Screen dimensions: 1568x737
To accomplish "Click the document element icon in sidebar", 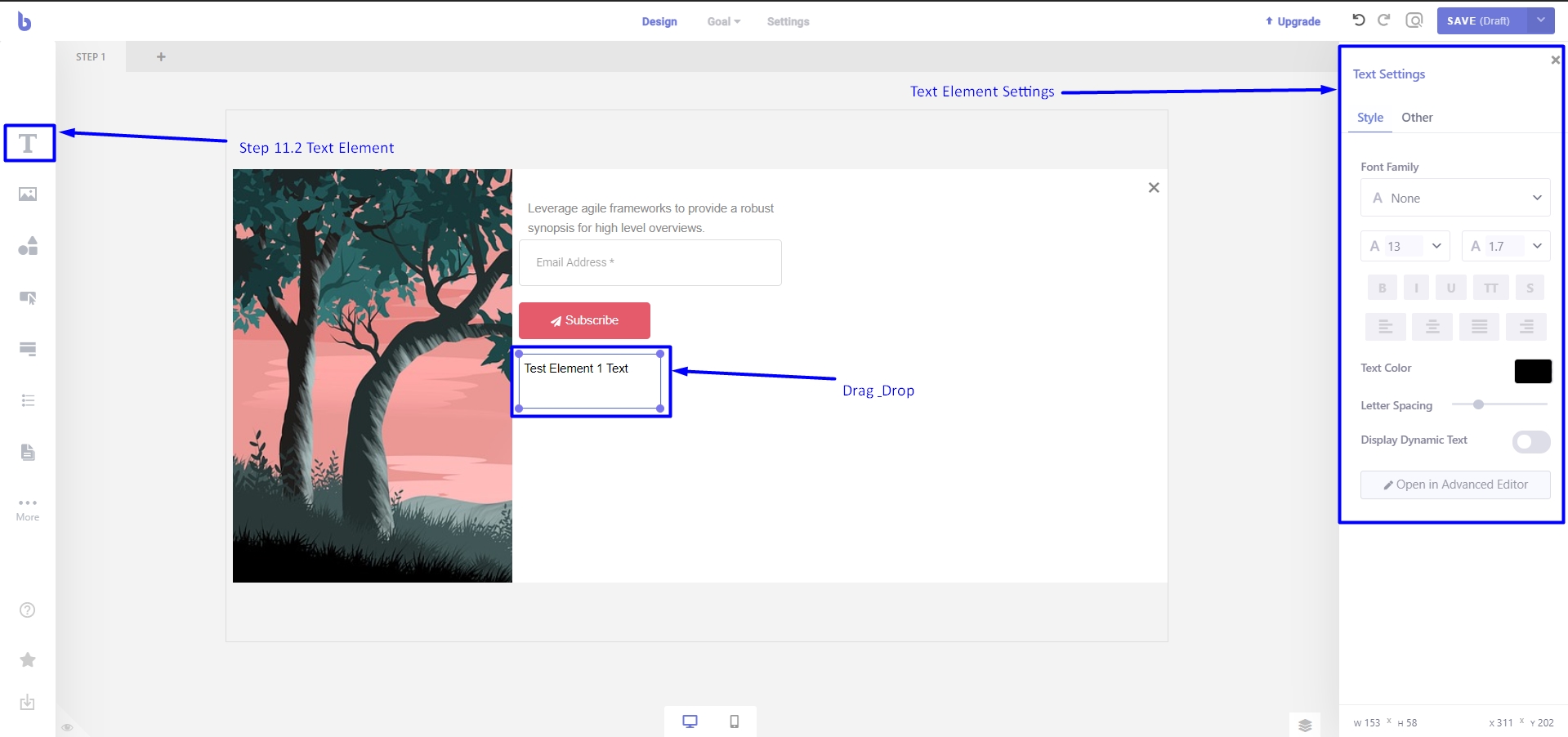I will coord(28,452).
